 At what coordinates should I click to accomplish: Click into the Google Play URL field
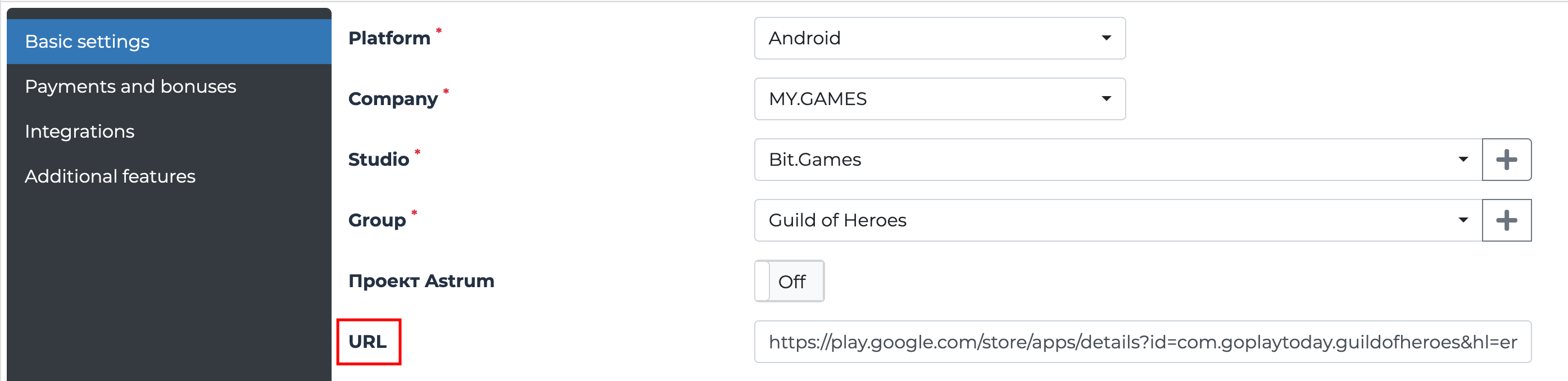(x=1142, y=342)
